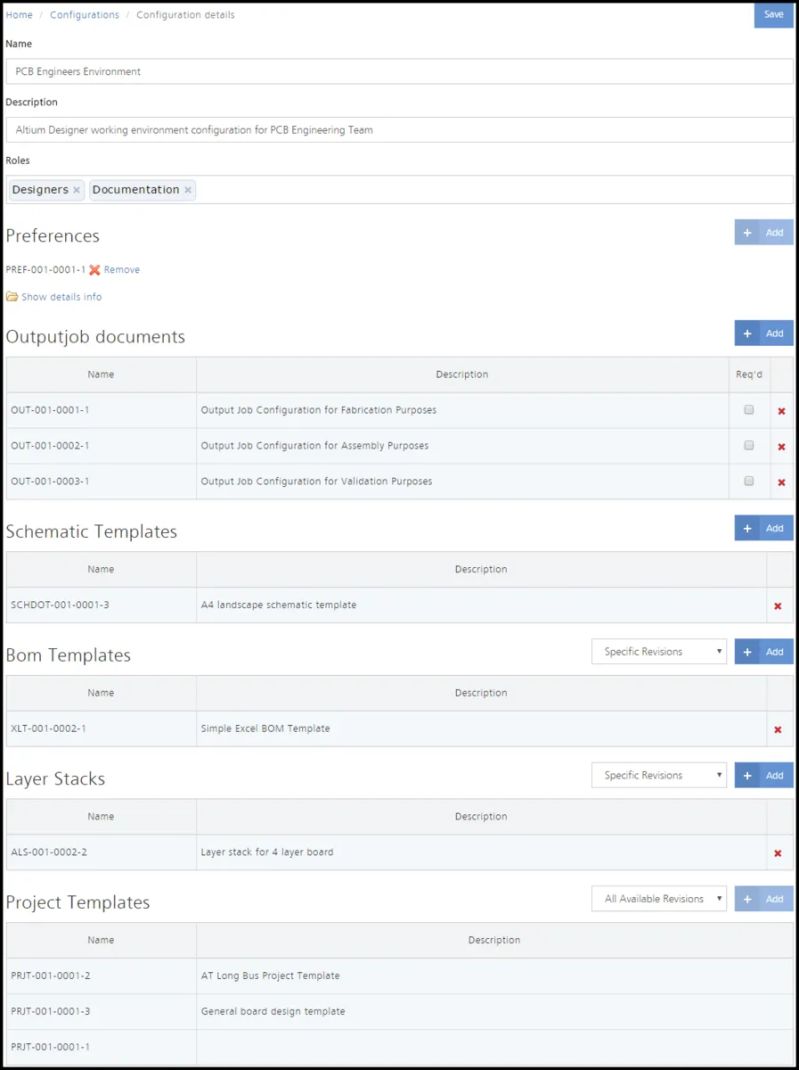This screenshot has height=1070, width=799.
Task: Select OUT-001-0002-1 name cell
Action: 101,446
